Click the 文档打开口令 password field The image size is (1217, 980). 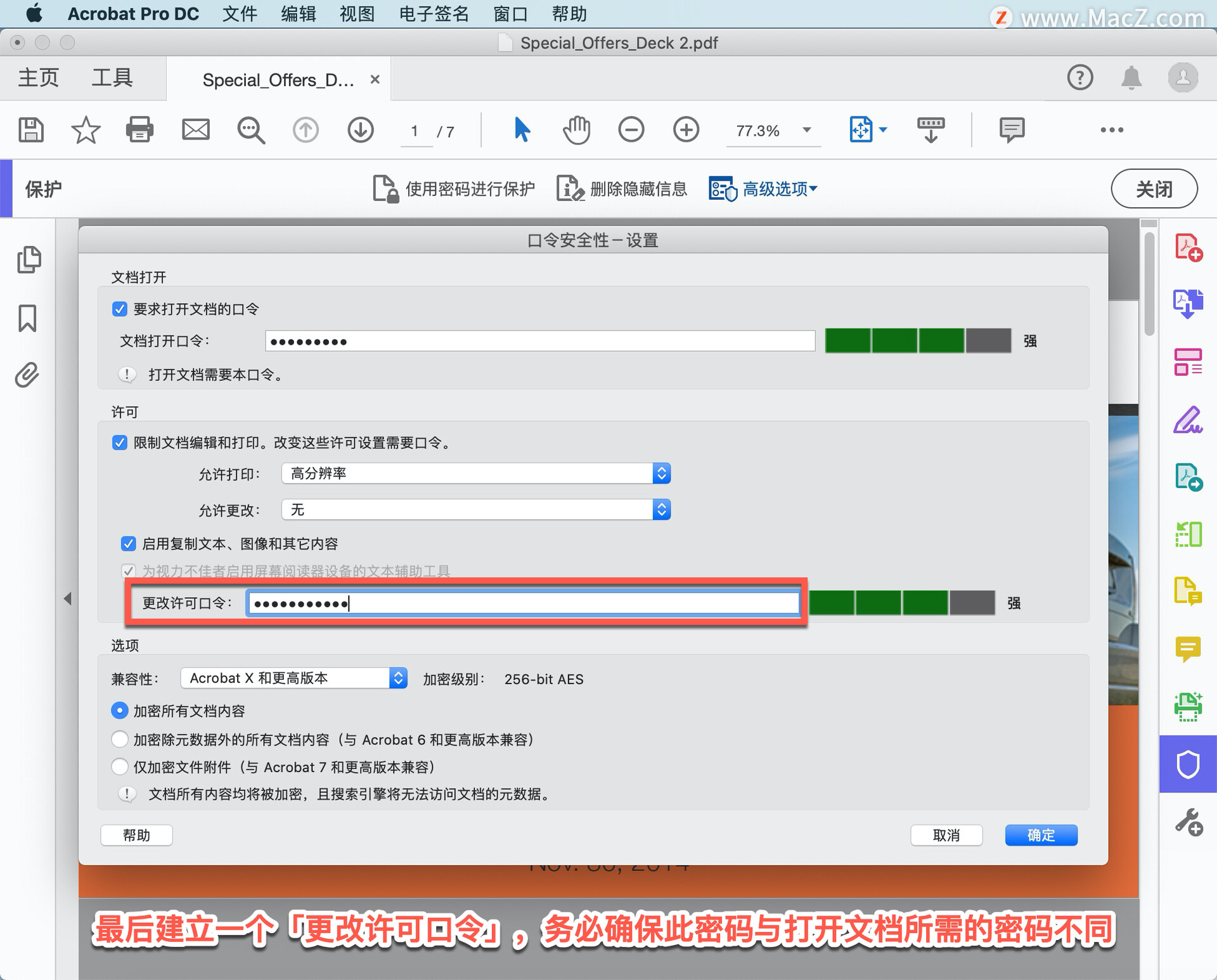point(540,341)
